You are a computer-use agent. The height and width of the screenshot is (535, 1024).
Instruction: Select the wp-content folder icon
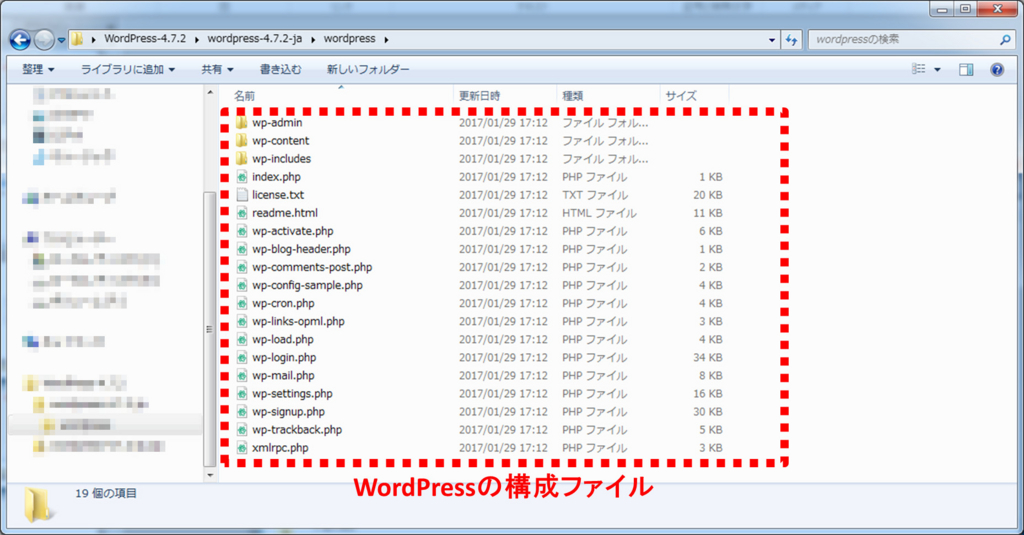click(x=242, y=140)
